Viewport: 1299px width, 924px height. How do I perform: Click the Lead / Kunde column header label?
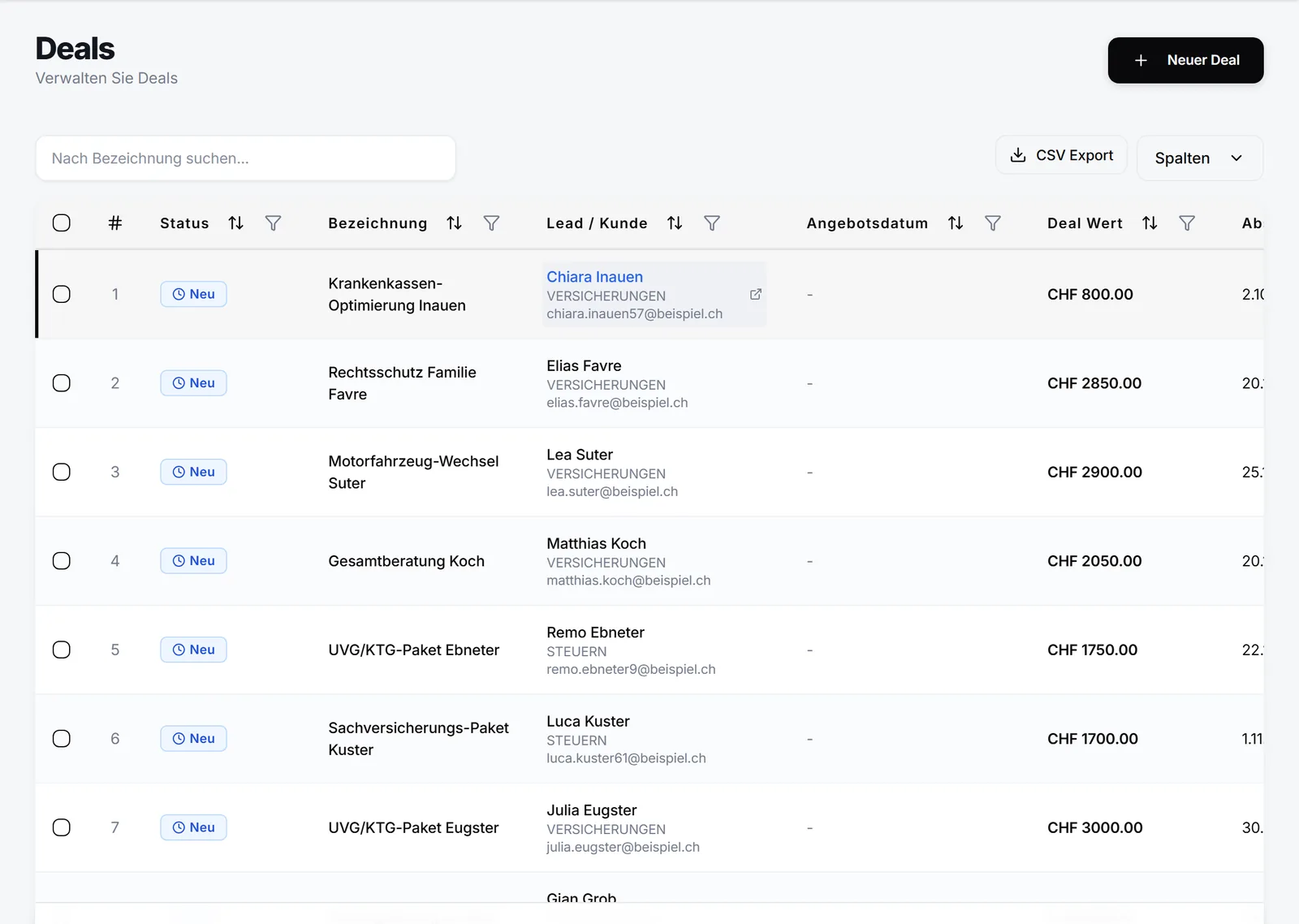tap(597, 223)
